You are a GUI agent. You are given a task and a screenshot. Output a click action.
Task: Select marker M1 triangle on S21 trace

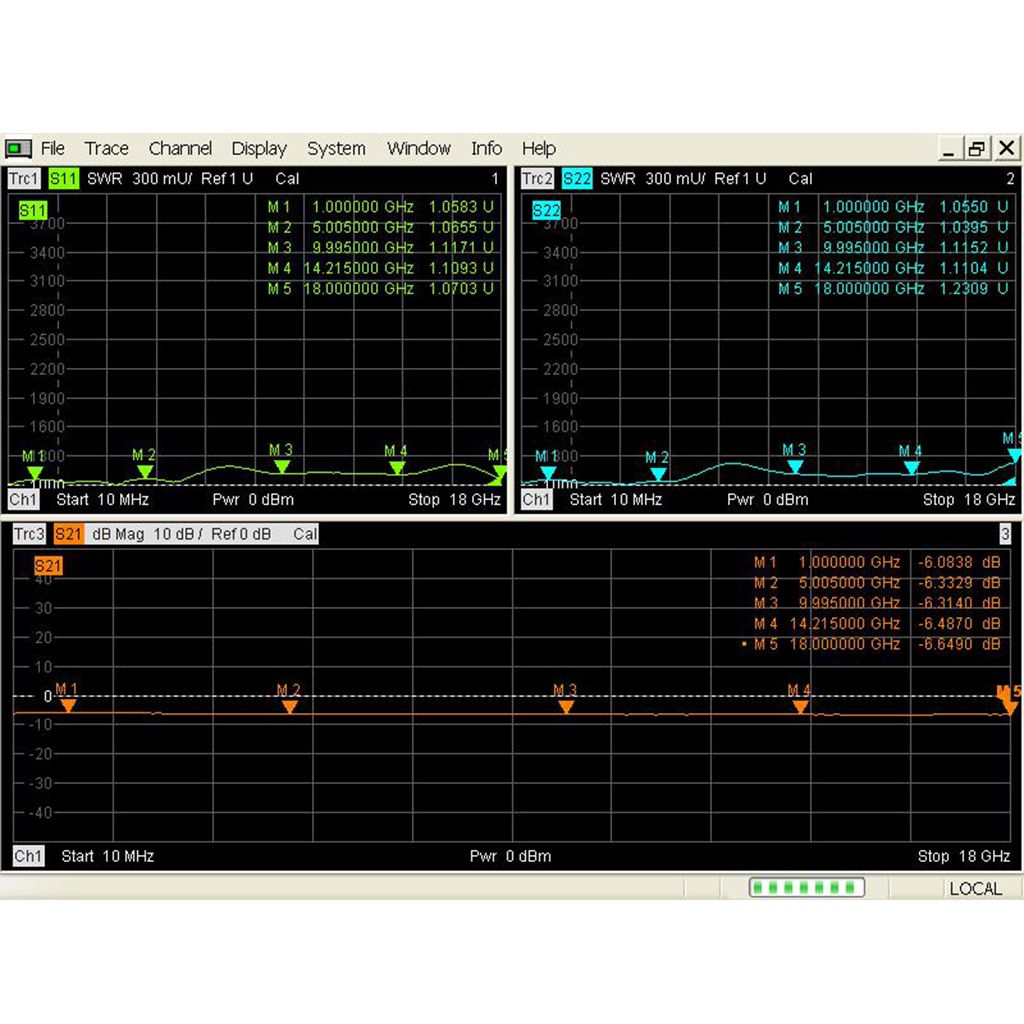68,705
